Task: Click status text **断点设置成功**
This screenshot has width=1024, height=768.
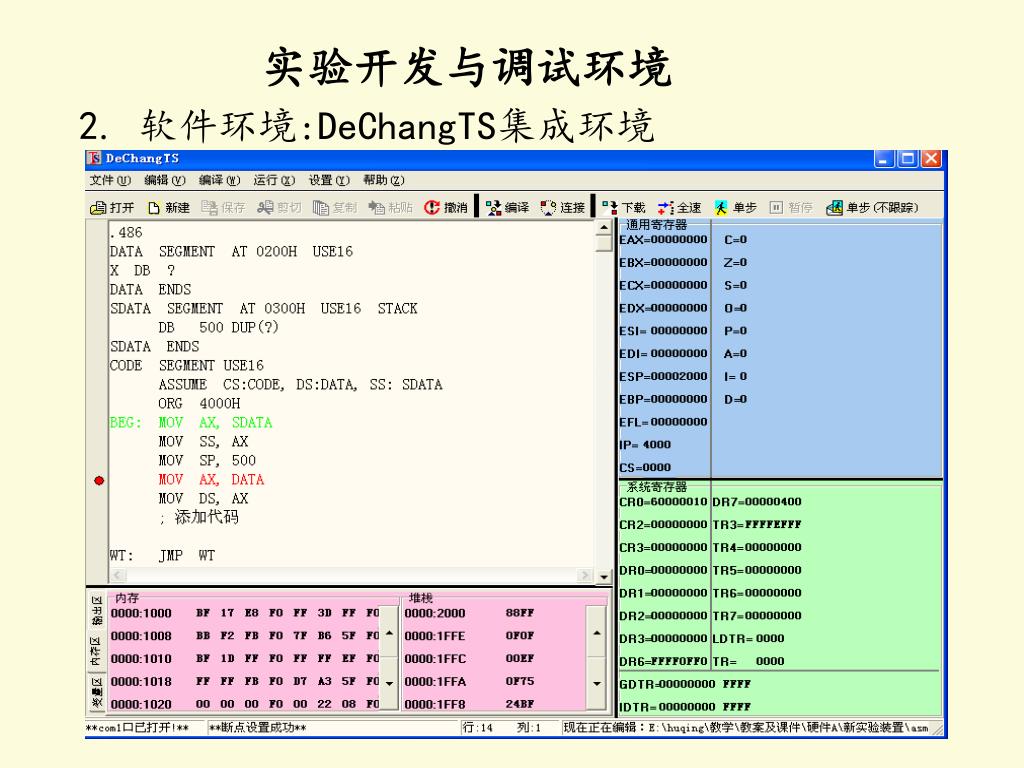Action: pos(257,728)
